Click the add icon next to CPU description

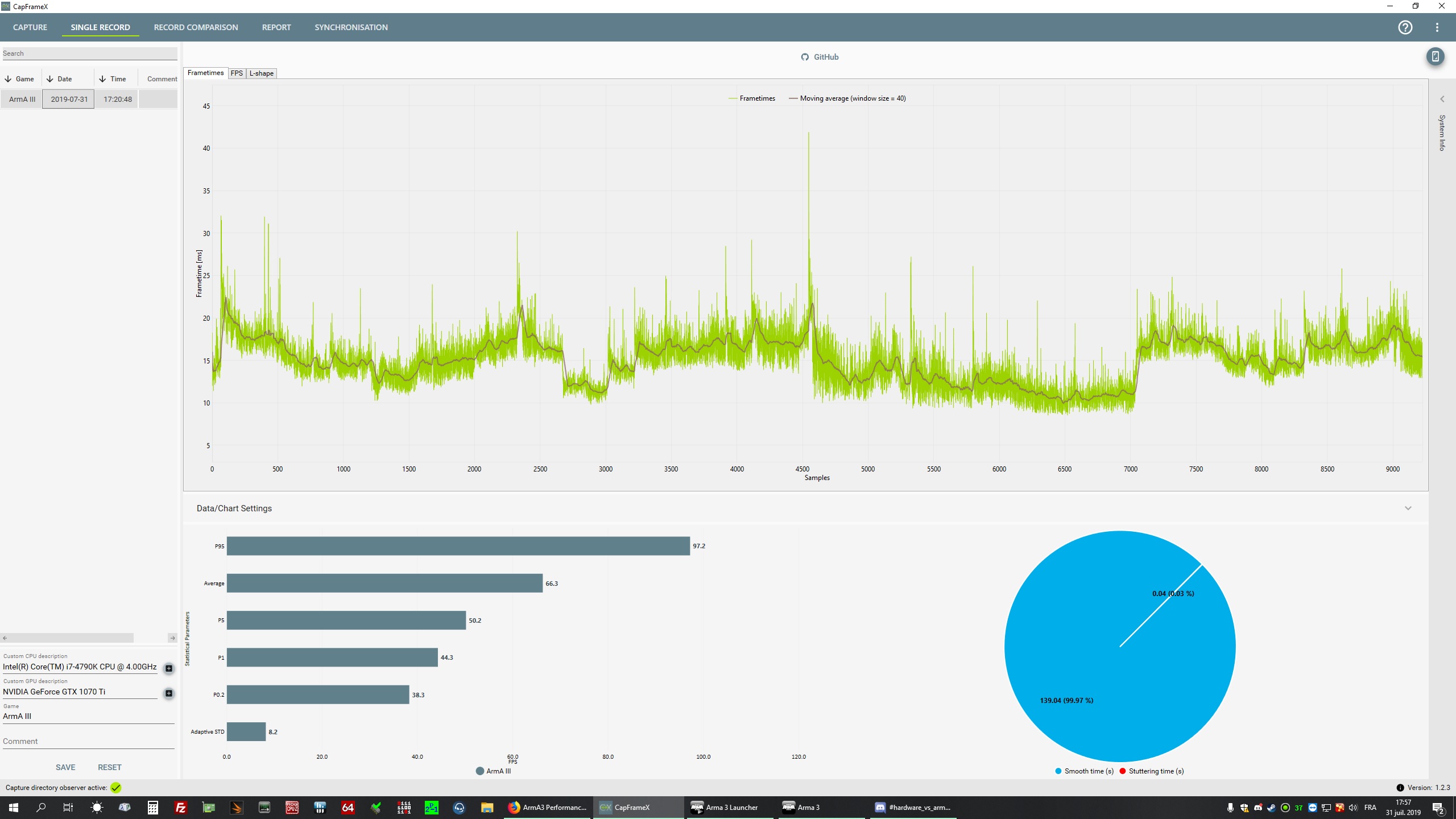[169, 668]
